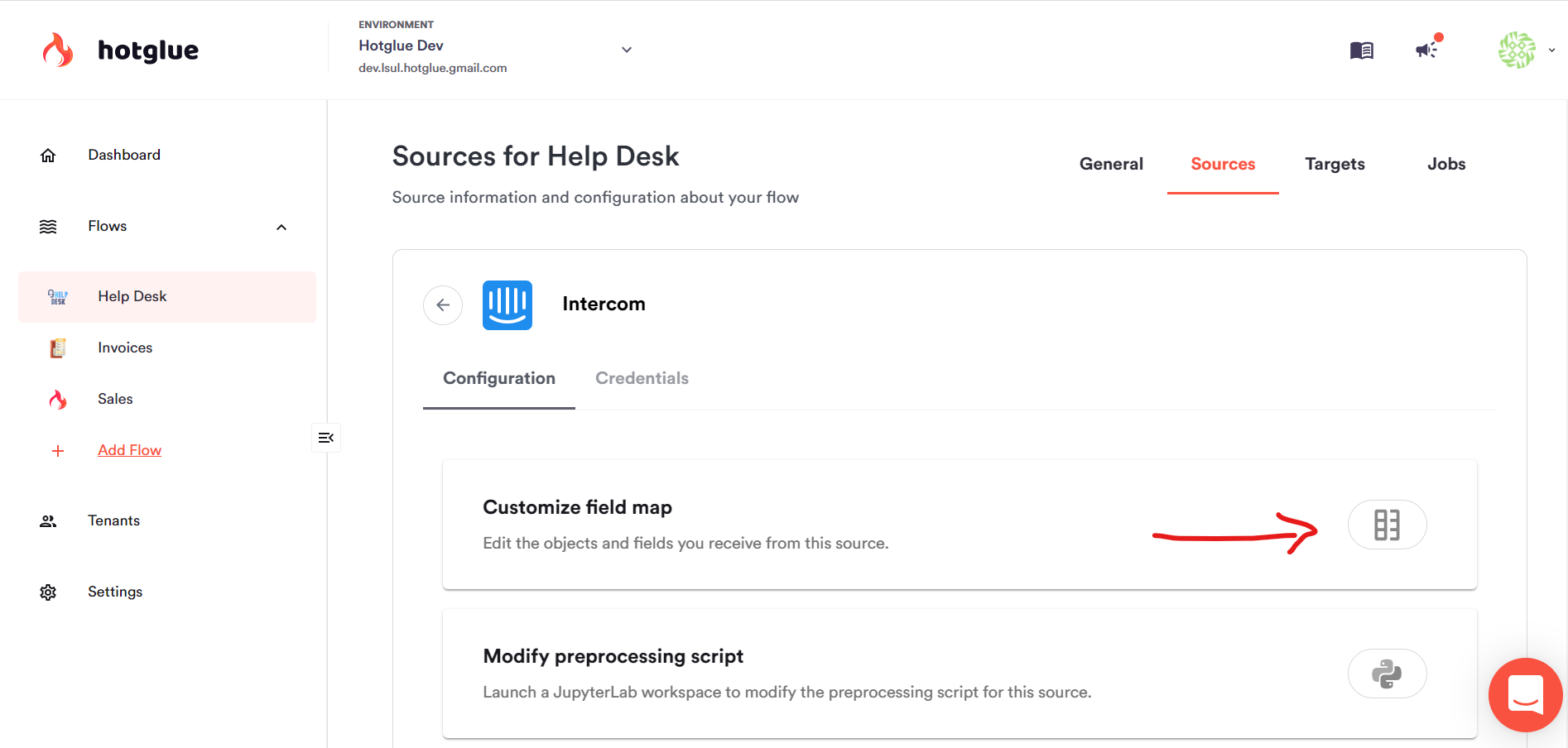Switch to the Targets tab
This screenshot has width=1568, height=748.
click(1335, 164)
